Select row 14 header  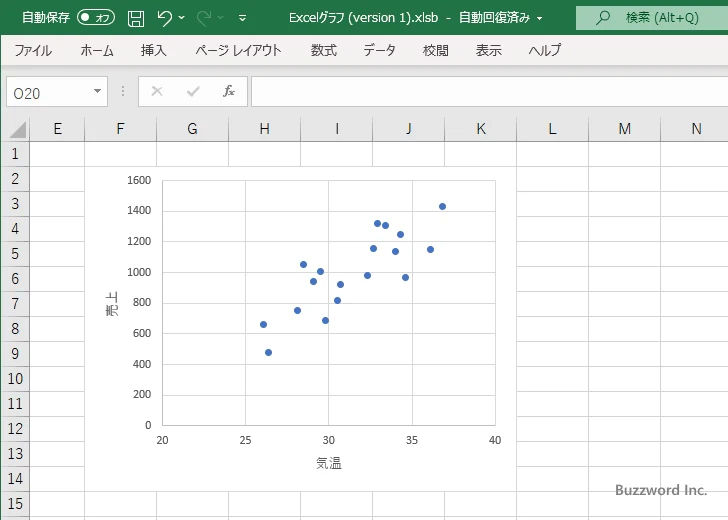click(15, 478)
